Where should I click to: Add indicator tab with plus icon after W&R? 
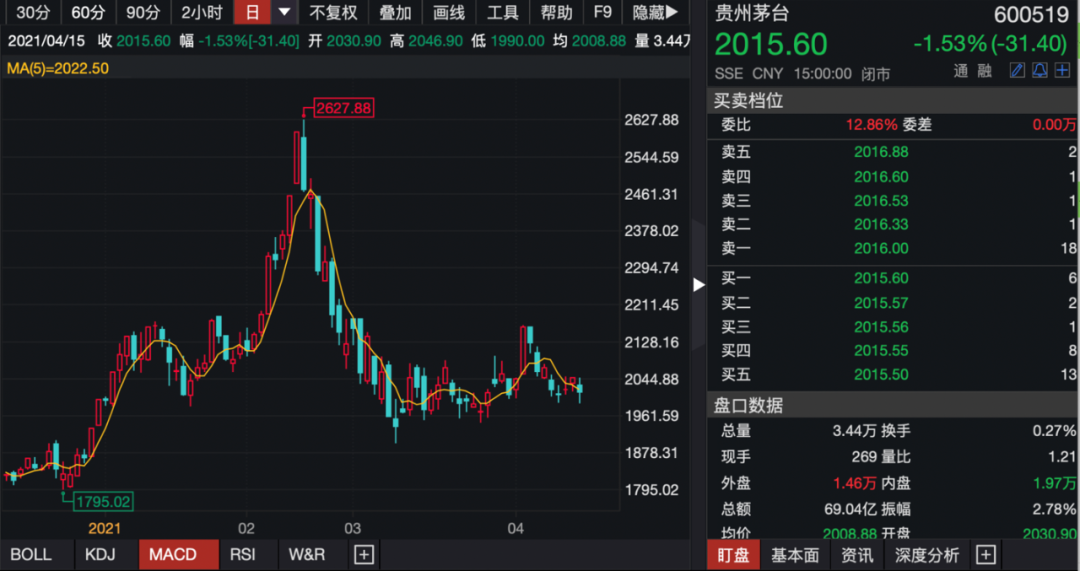coord(364,554)
